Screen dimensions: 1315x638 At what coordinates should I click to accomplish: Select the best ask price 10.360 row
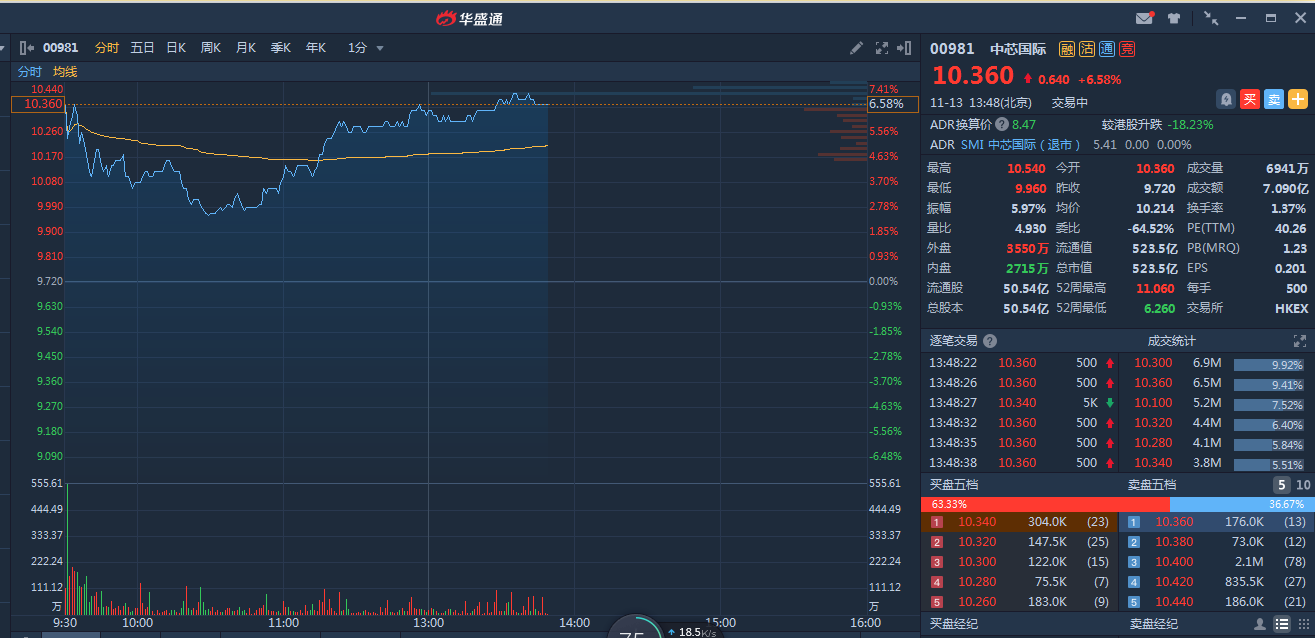(1216, 522)
